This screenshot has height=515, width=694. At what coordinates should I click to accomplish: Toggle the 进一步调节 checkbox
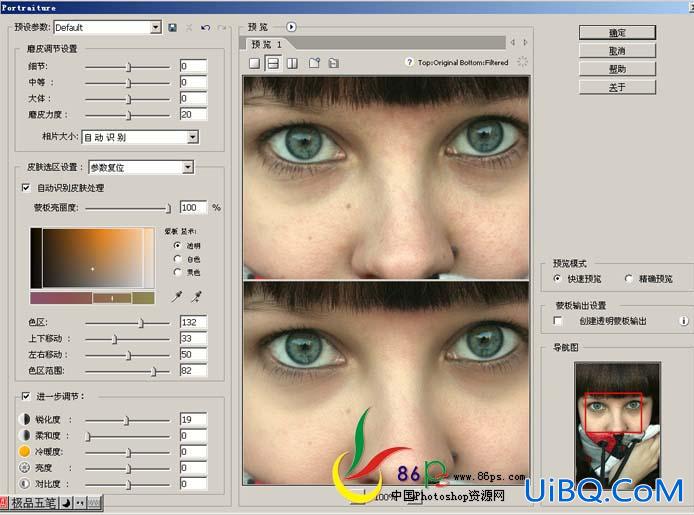[26, 396]
